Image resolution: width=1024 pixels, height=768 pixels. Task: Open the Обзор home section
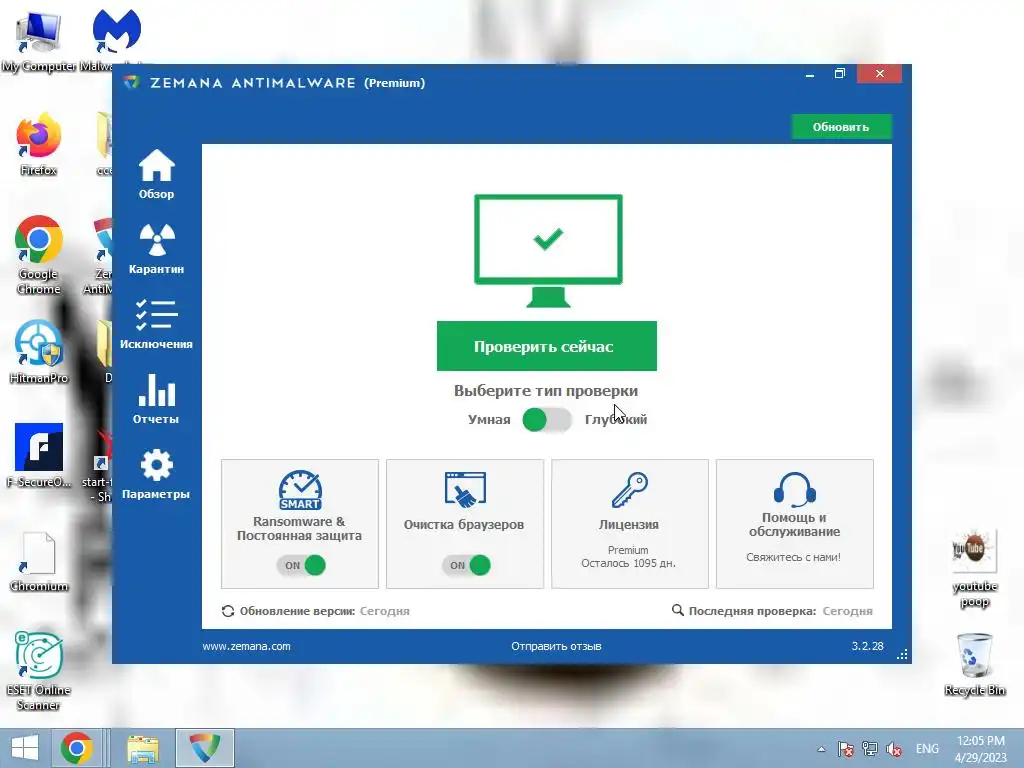pos(156,174)
